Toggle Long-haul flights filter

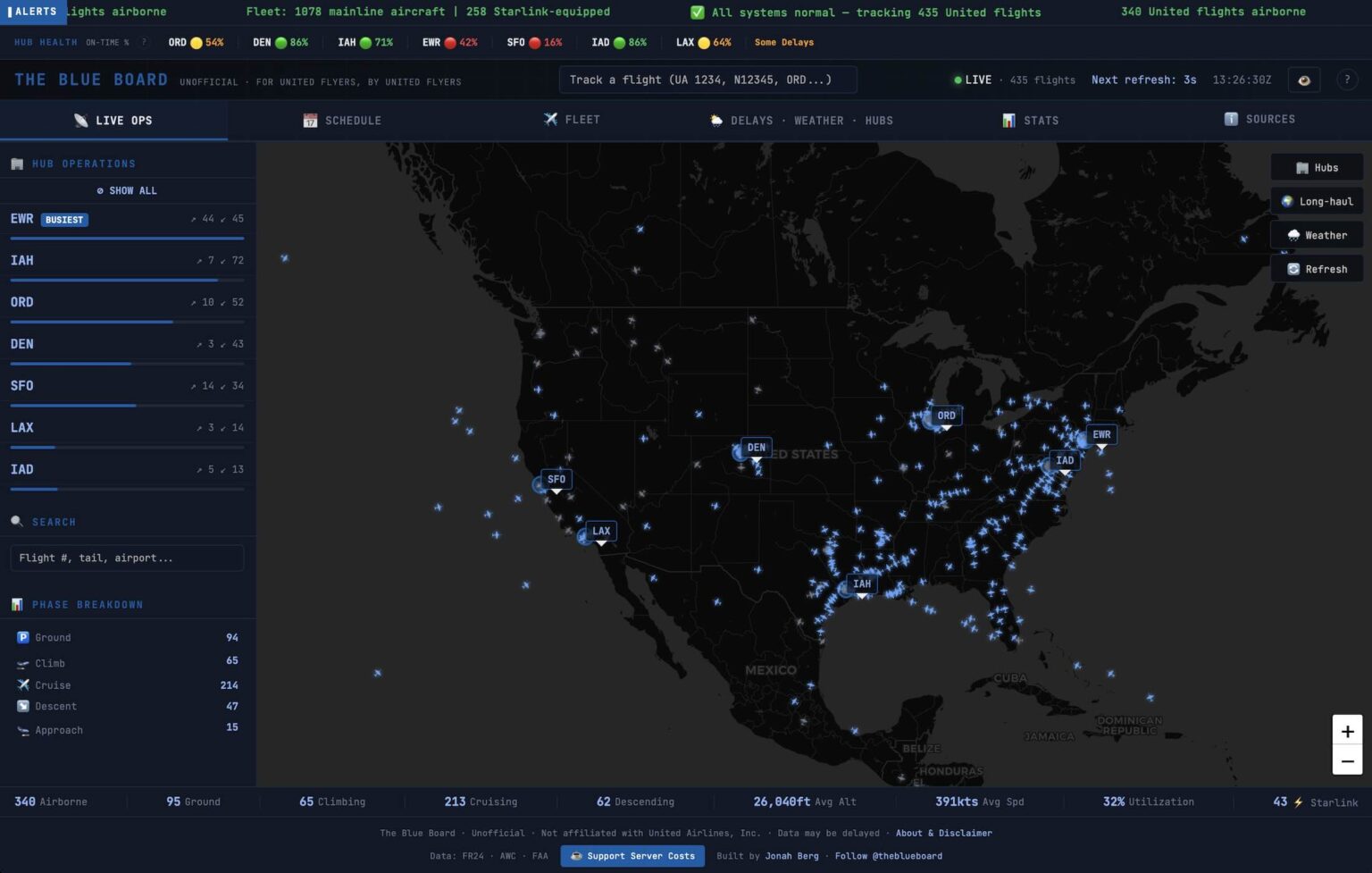point(1317,202)
